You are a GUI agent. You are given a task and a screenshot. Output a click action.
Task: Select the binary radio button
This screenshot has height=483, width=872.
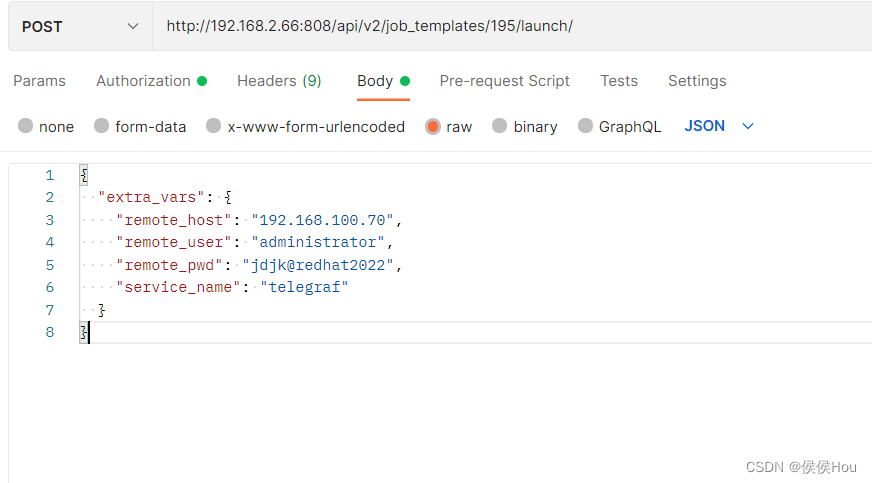click(x=499, y=126)
